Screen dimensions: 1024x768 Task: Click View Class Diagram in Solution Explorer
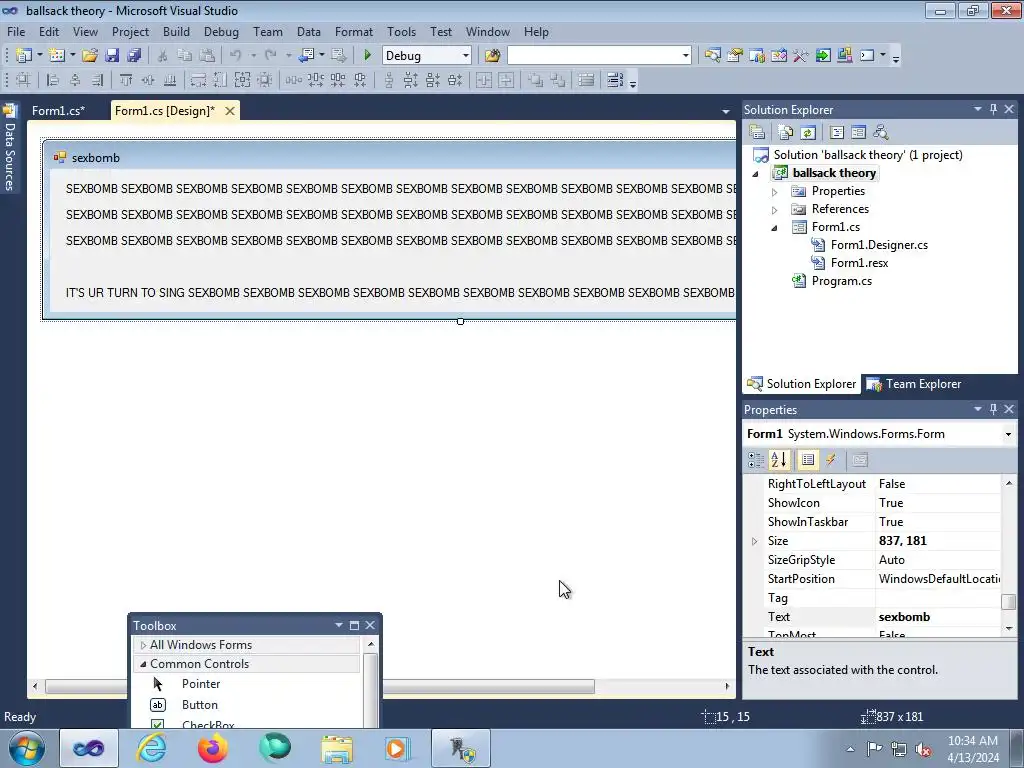click(881, 133)
